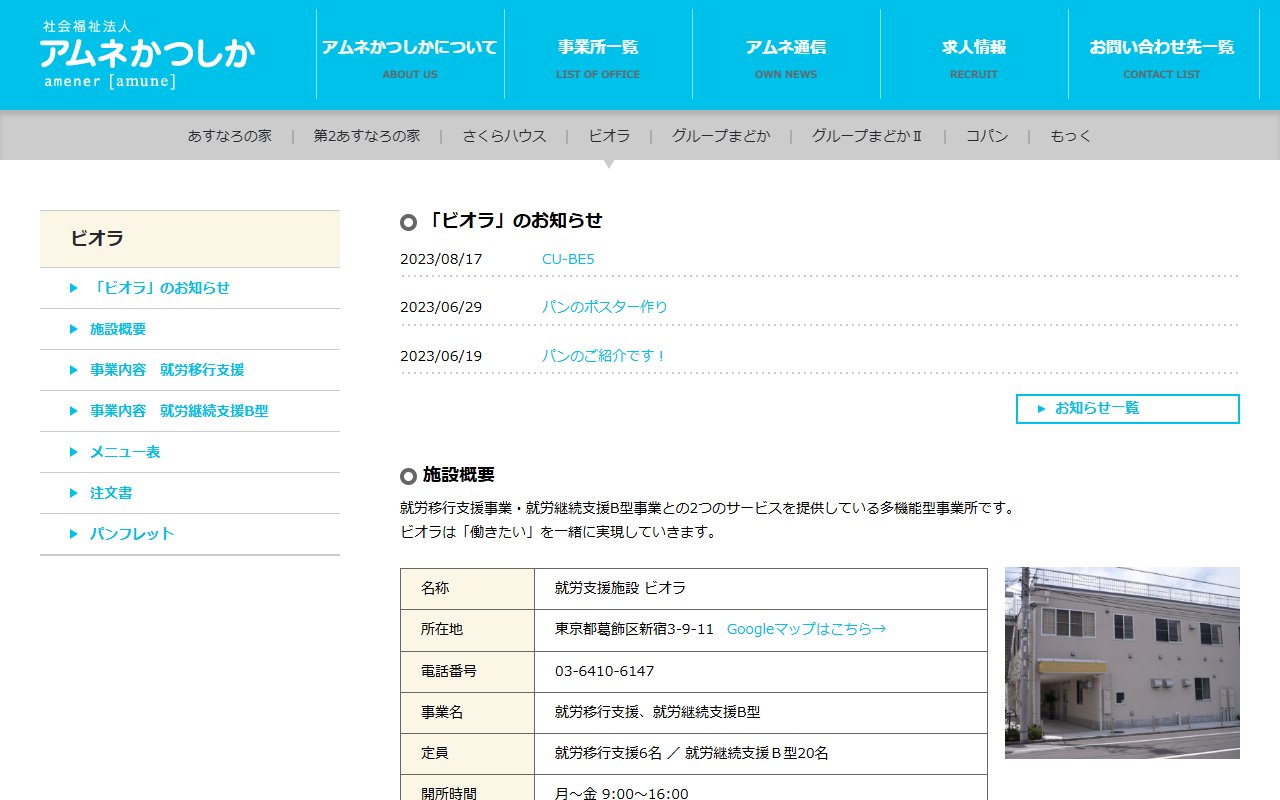Open news item パンのポスター作り
The height and width of the screenshot is (800, 1280).
tap(605, 307)
